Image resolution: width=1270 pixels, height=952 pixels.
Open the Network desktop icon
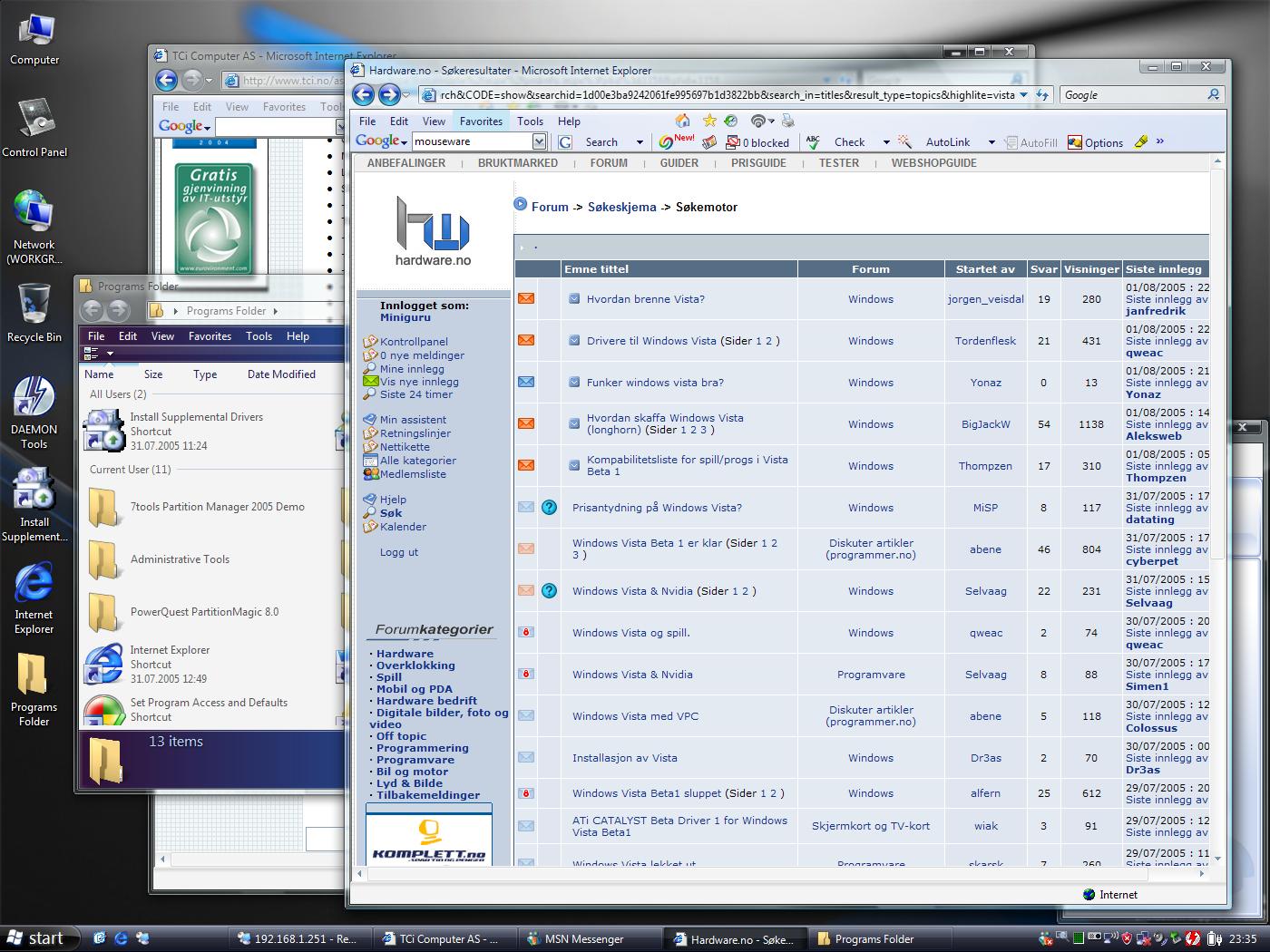point(34,227)
